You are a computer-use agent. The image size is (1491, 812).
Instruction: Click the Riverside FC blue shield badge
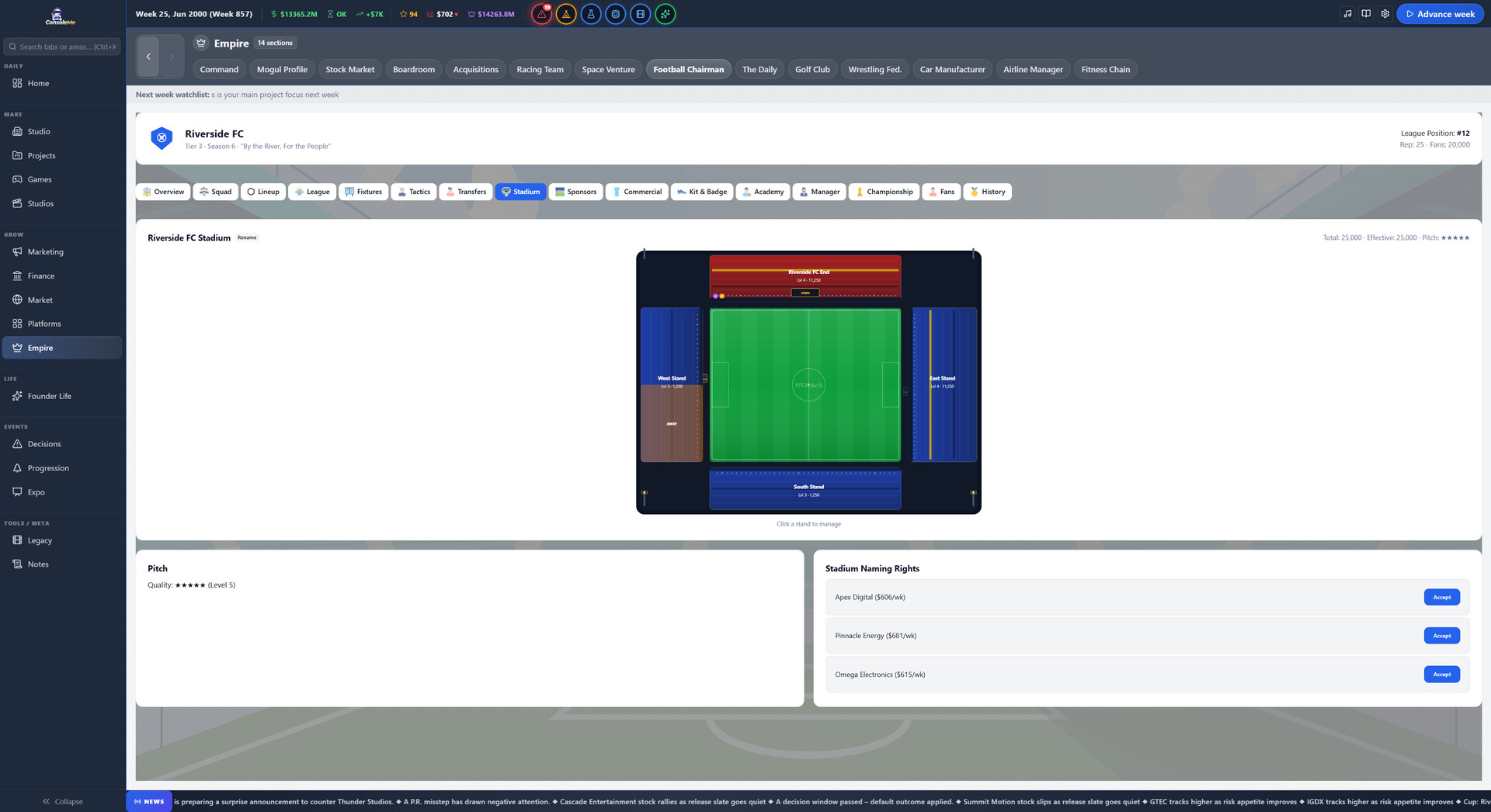pyautogui.click(x=162, y=138)
